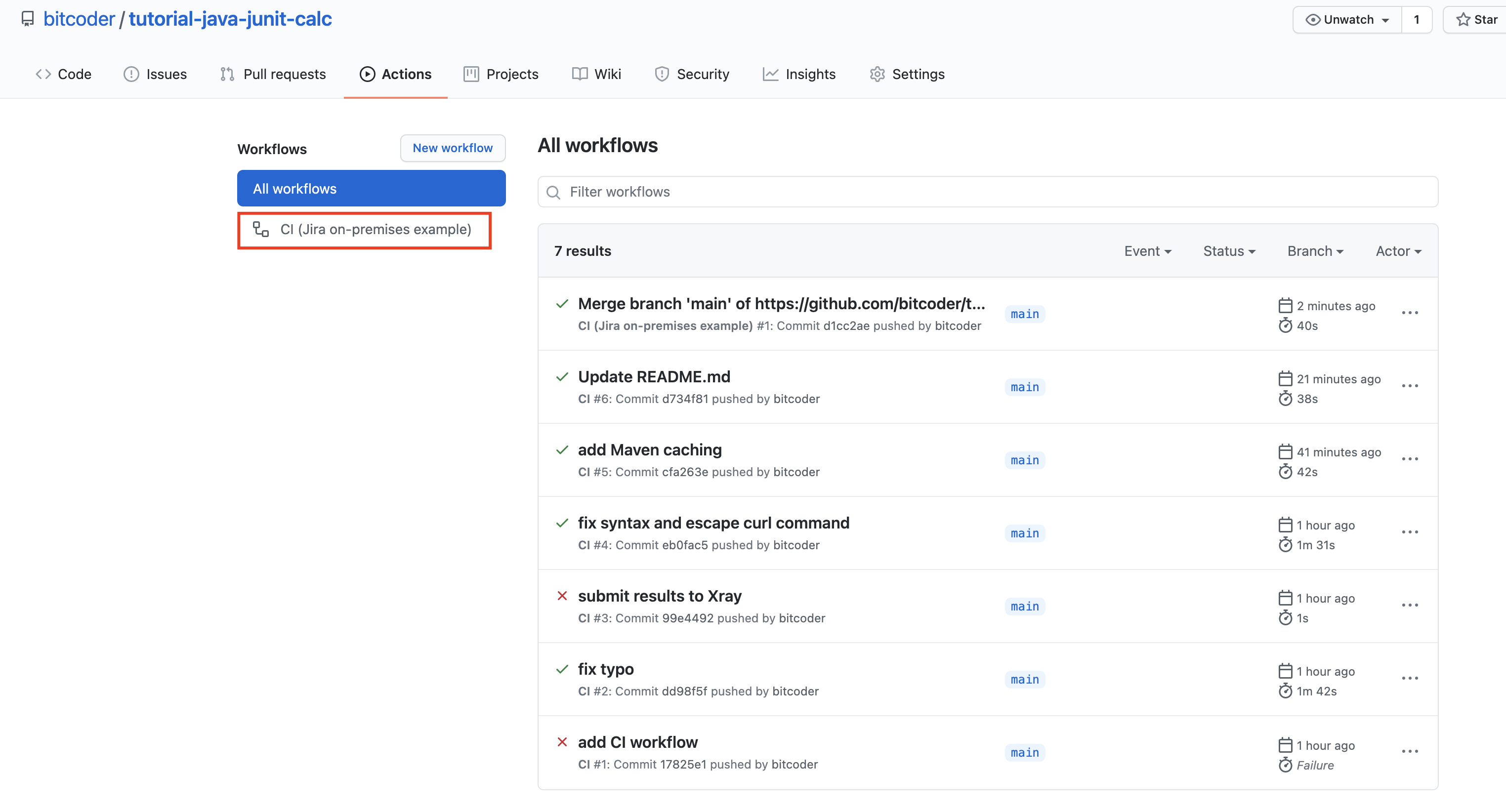Image resolution: width=1506 pixels, height=812 pixels.
Task: Switch to the Pull requests tab
Action: point(273,74)
